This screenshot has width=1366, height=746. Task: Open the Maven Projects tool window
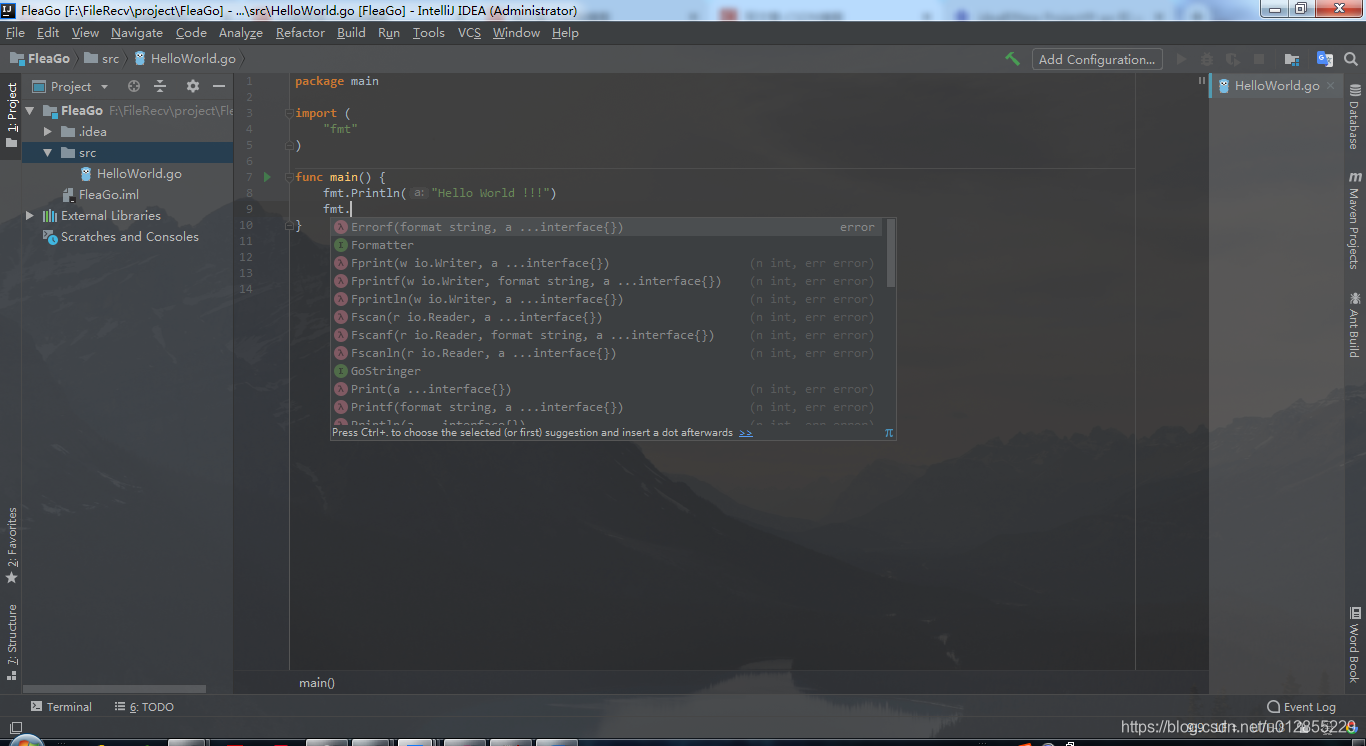pyautogui.click(x=1355, y=220)
